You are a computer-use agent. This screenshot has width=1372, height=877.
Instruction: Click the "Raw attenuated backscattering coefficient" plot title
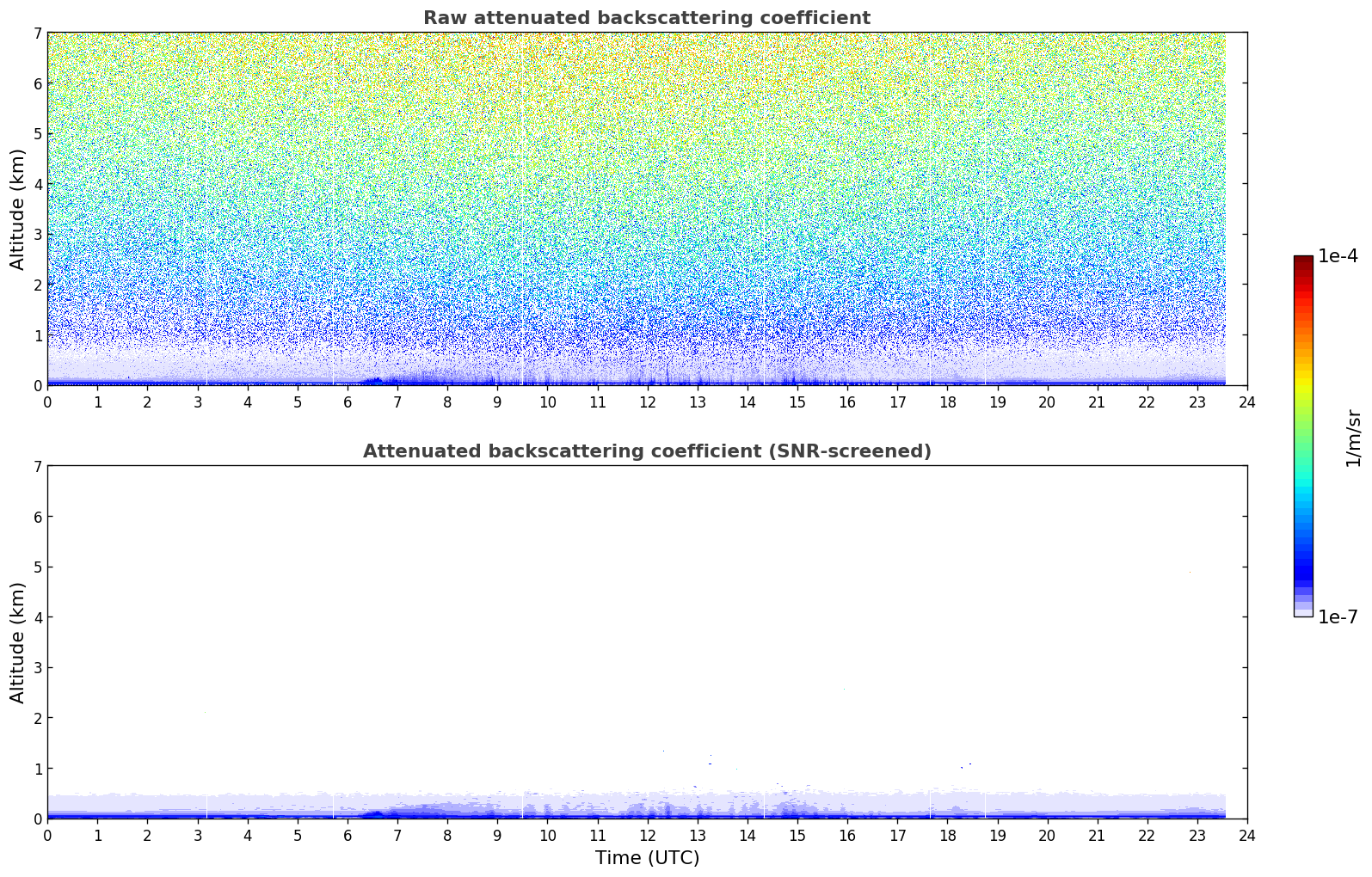click(x=646, y=18)
